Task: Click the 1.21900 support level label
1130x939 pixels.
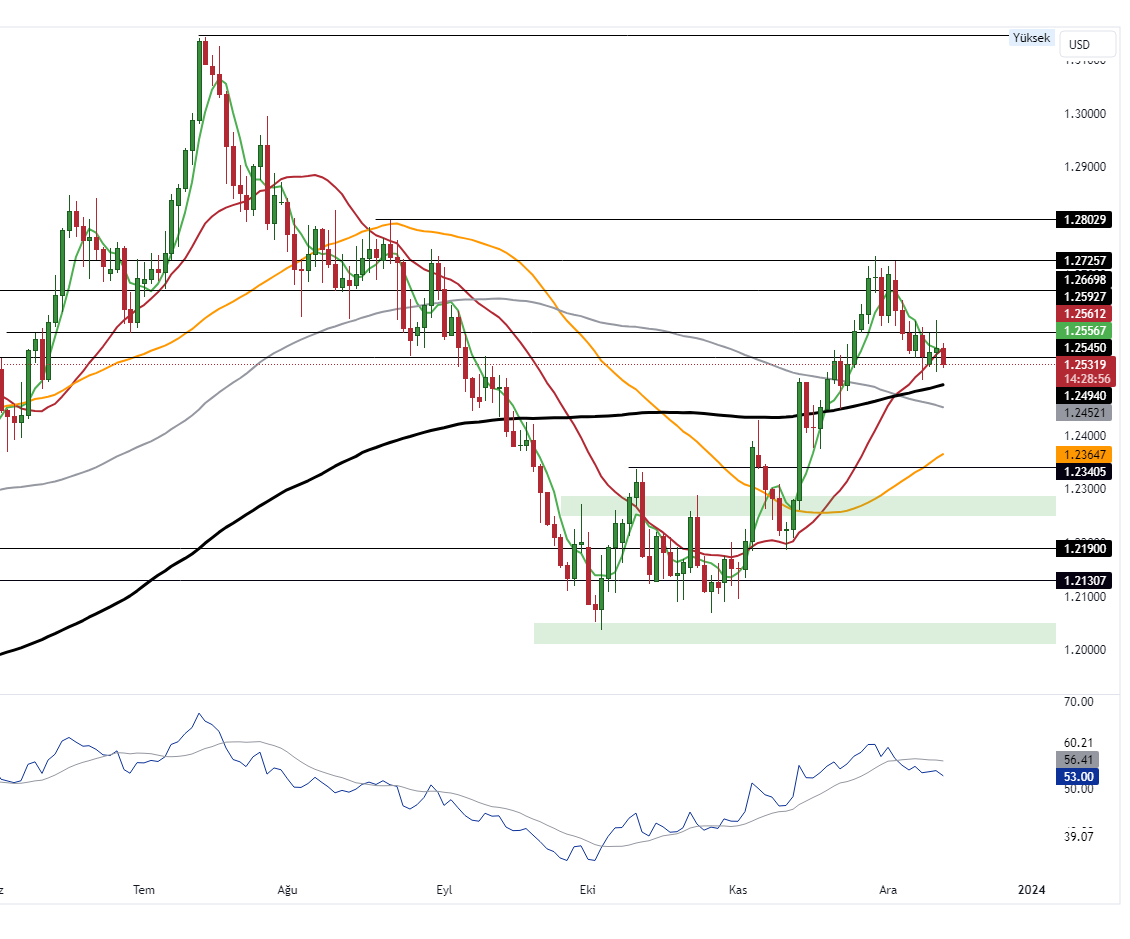Action: (1086, 548)
